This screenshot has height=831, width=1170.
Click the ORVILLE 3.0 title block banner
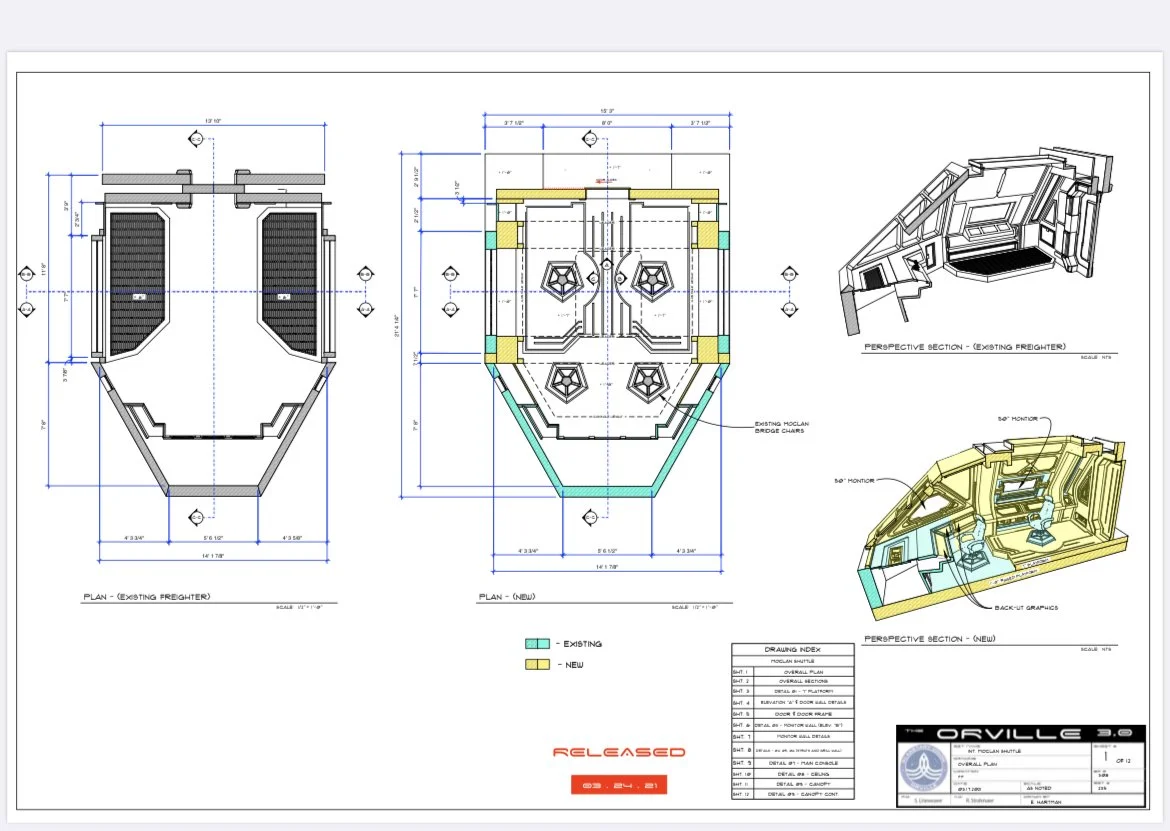[1021, 734]
